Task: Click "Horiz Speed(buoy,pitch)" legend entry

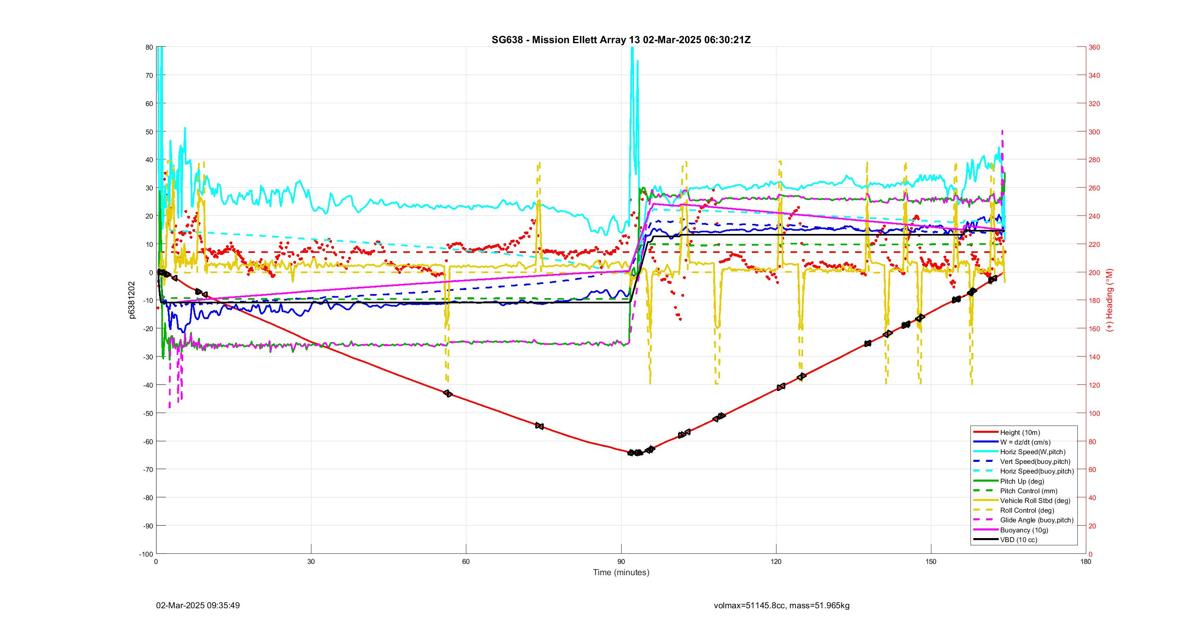Action: click(1039, 471)
